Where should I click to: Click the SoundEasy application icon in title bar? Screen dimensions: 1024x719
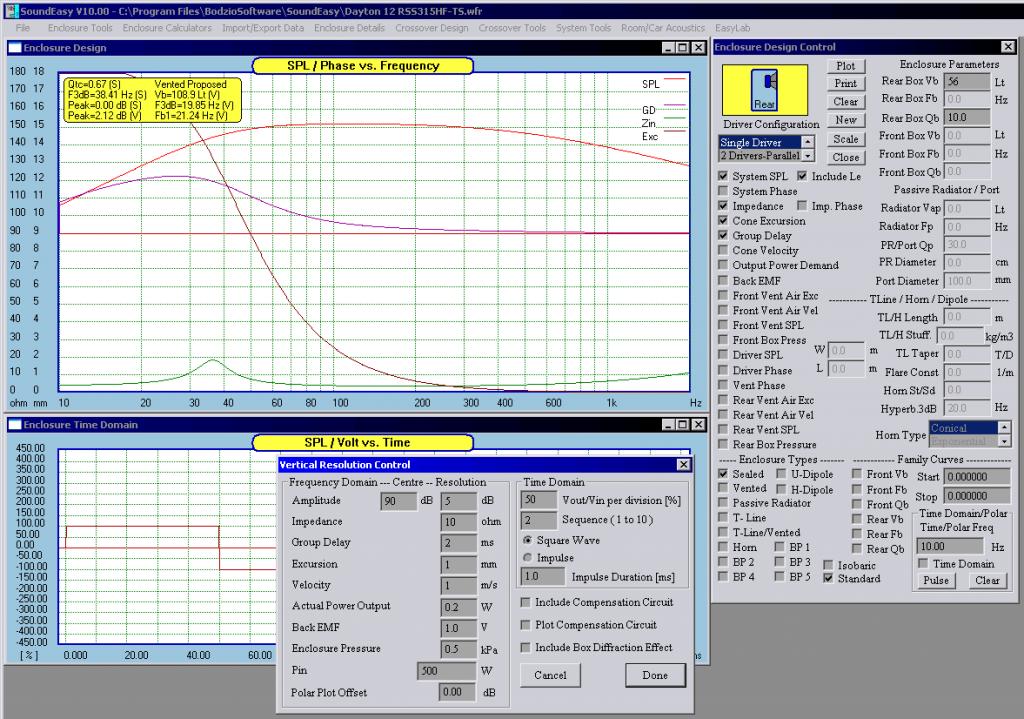click(x=11, y=11)
